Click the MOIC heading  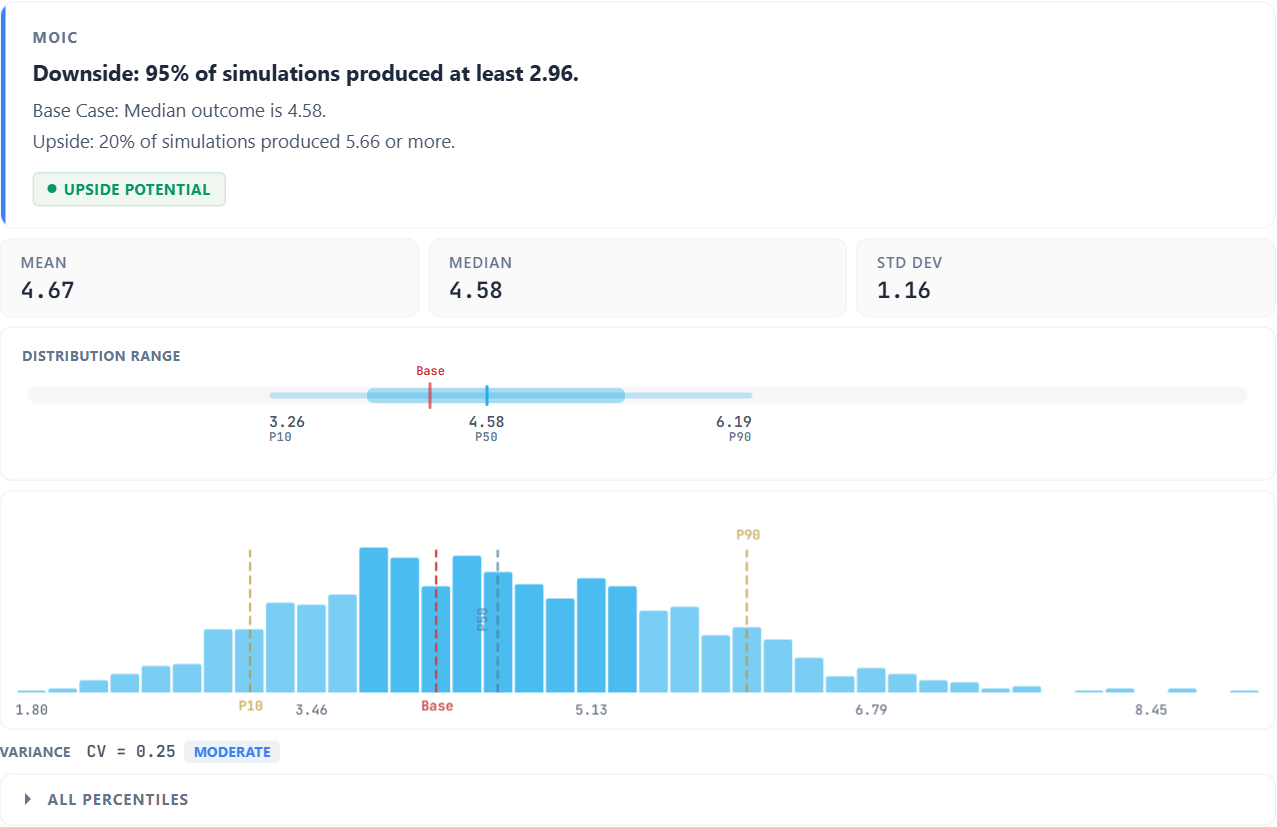[55, 38]
